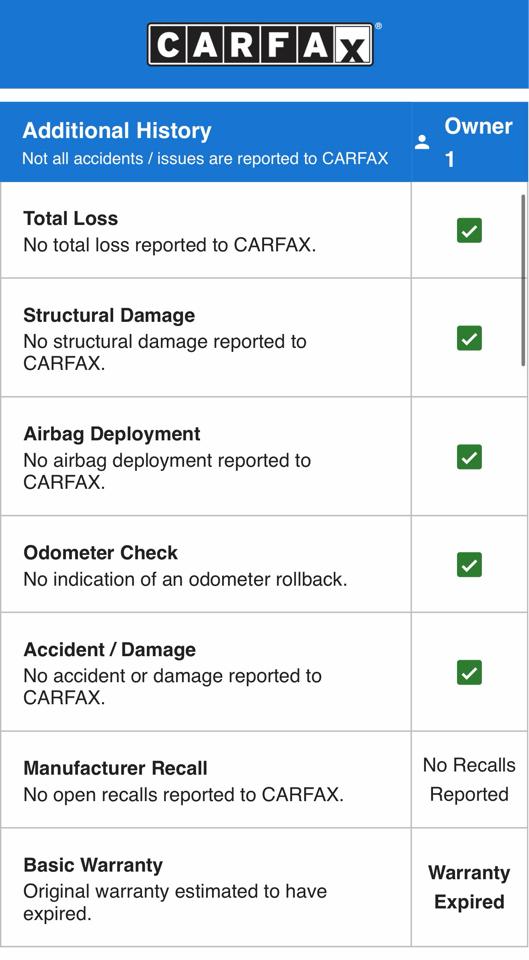Click the green checkmark for Total Loss
Screen dimensions: 529x960
(469, 231)
